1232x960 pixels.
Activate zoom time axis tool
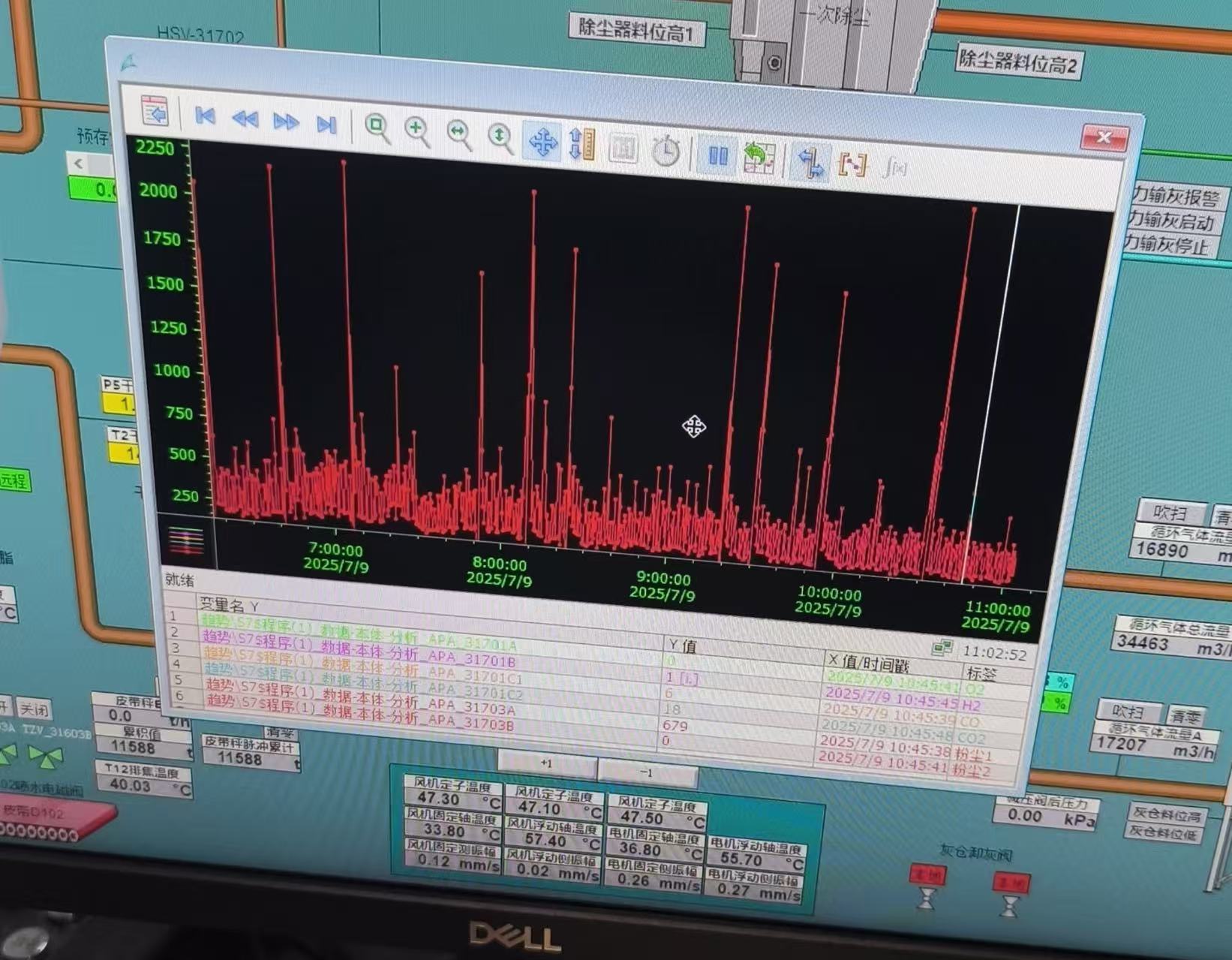point(458,134)
